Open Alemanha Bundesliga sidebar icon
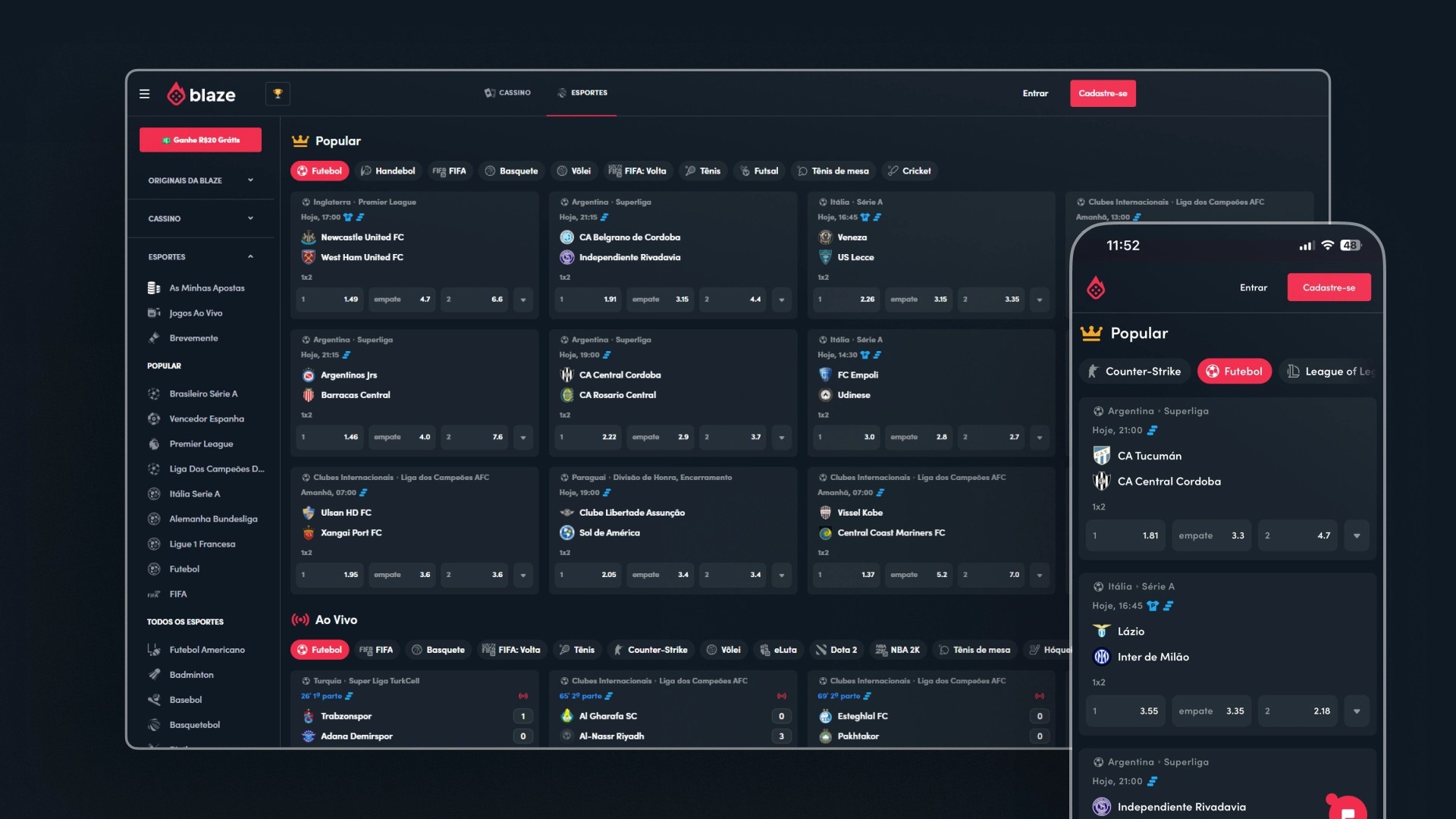Viewport: 1456px width, 819px height. 154,519
